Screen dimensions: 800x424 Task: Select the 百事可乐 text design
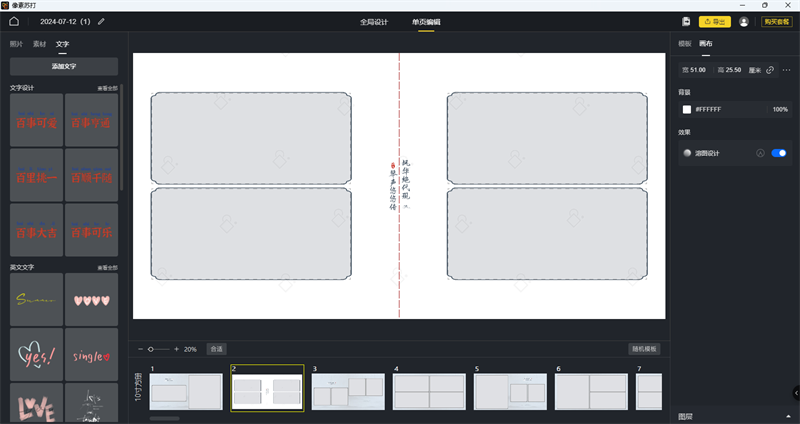(x=91, y=230)
